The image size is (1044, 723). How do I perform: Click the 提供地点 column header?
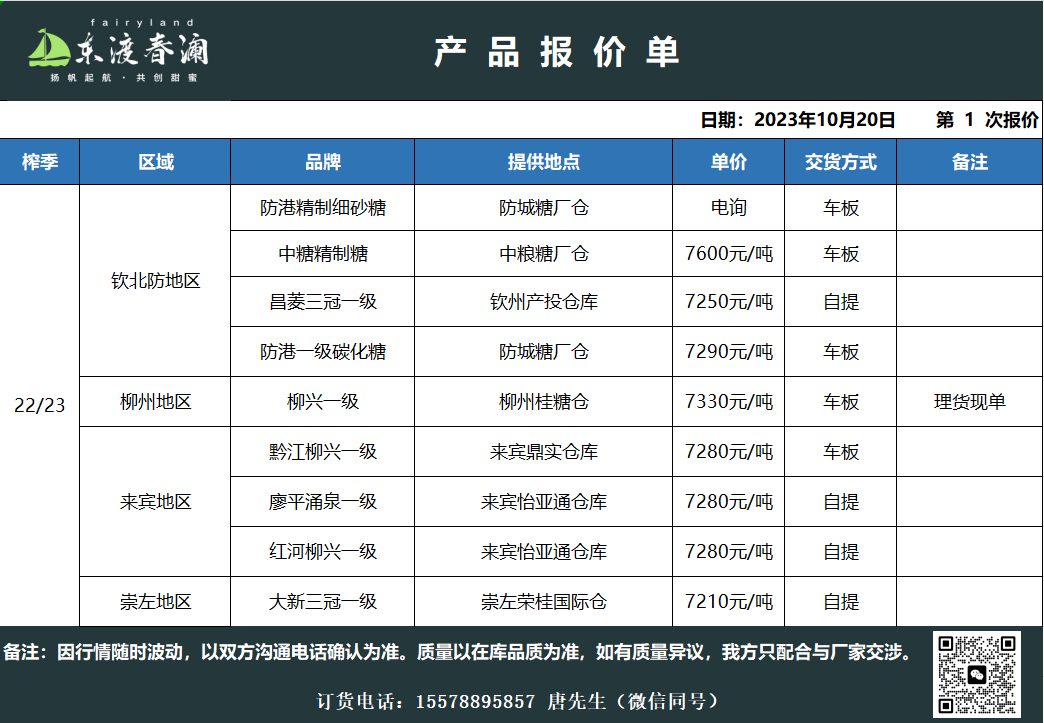pos(543,162)
